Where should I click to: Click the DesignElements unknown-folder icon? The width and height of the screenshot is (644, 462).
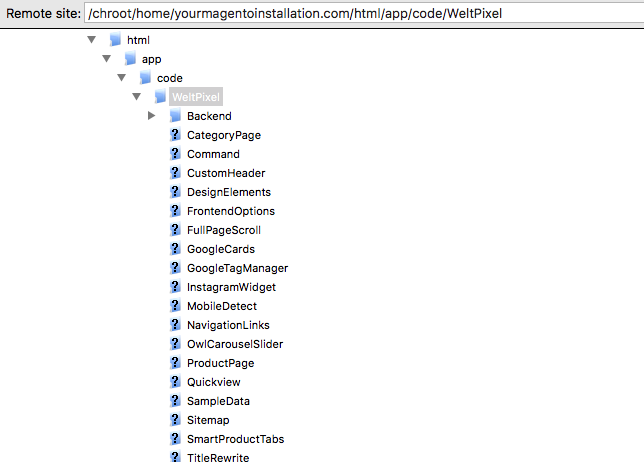pos(175,191)
